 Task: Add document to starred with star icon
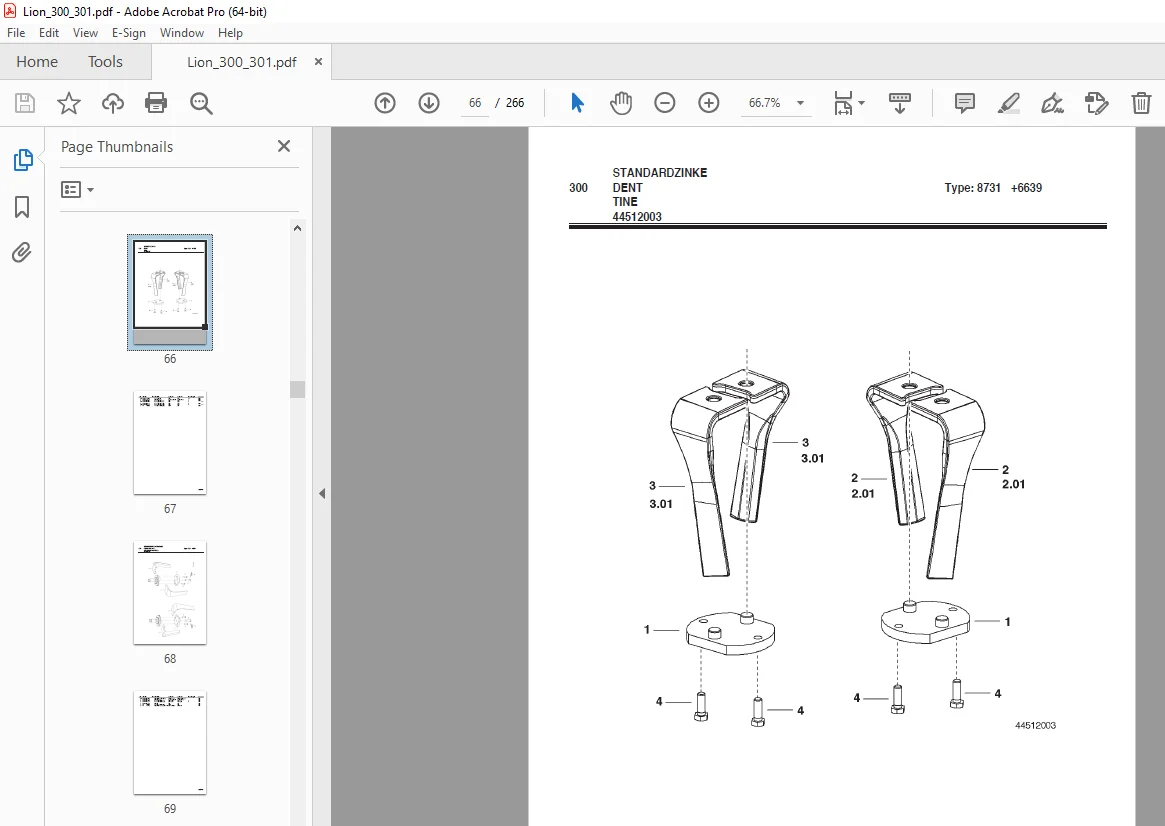[x=69, y=103]
